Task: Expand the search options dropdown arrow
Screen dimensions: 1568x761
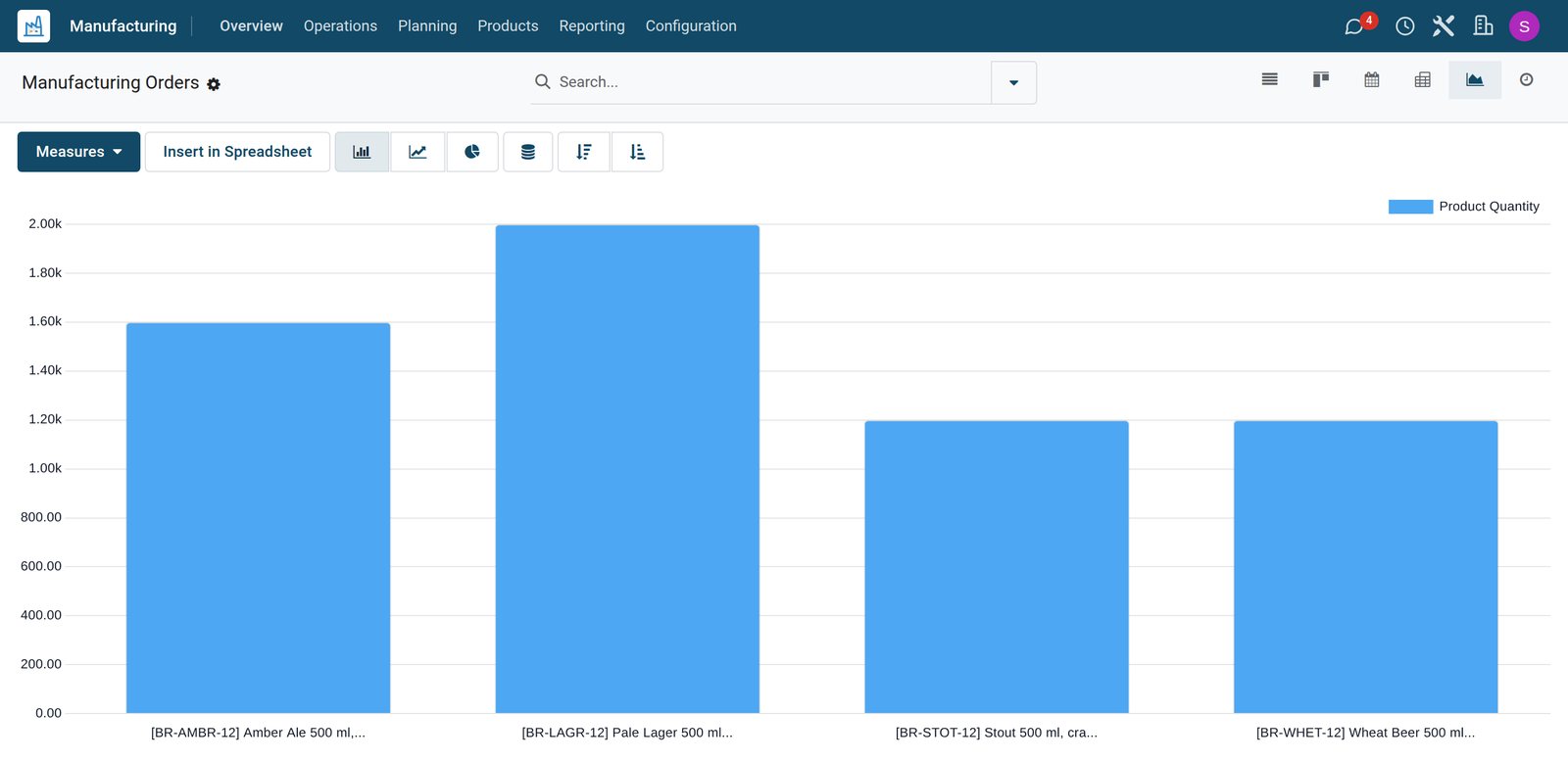Action: [x=1014, y=82]
